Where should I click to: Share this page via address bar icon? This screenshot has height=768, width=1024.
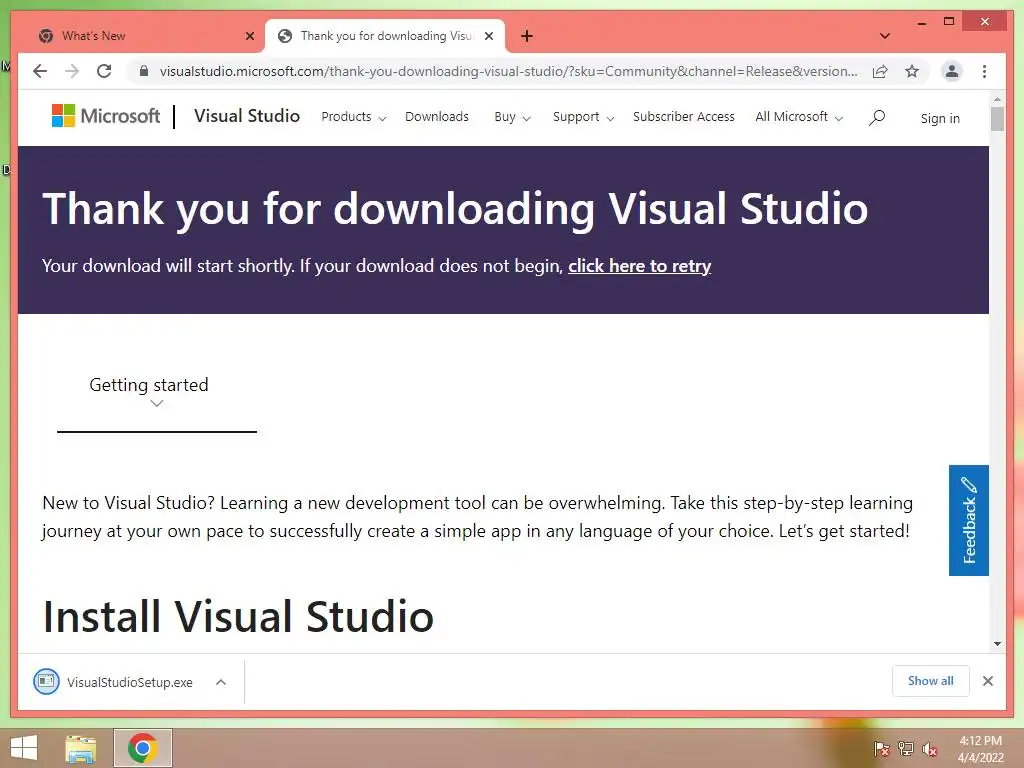coord(880,71)
